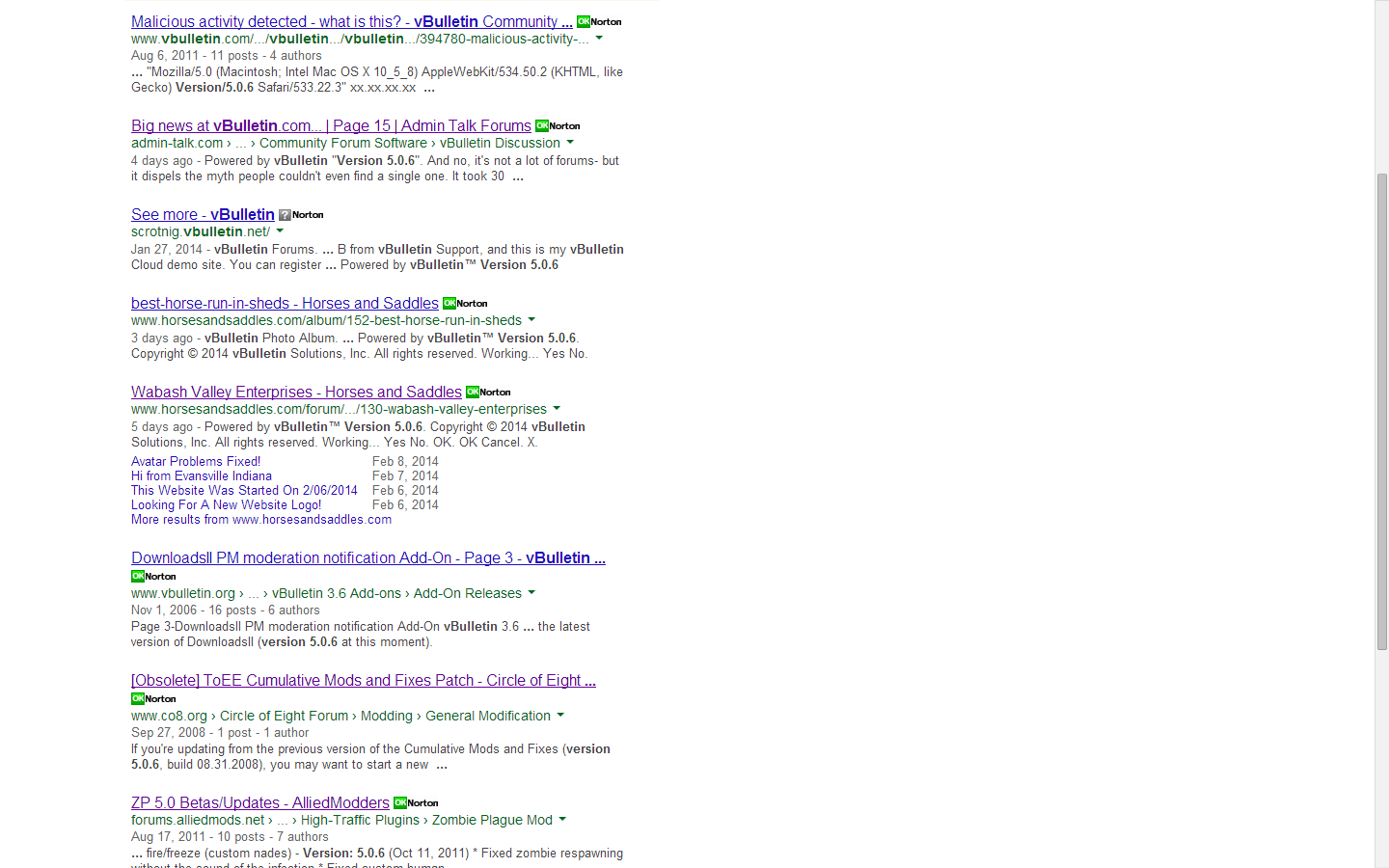This screenshot has width=1389, height=868.
Task: Click Norton badge beside ZP 5.0 Betas/Updates result
Action: pyautogui.click(x=416, y=802)
